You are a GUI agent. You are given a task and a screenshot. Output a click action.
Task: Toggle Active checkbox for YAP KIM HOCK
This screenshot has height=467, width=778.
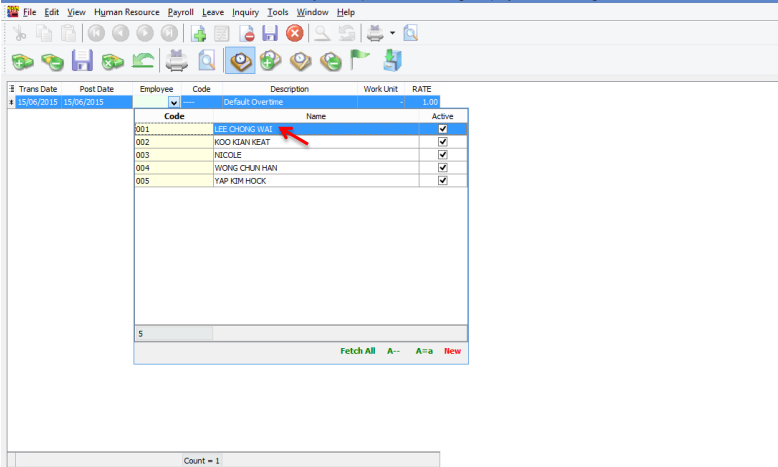[443, 181]
